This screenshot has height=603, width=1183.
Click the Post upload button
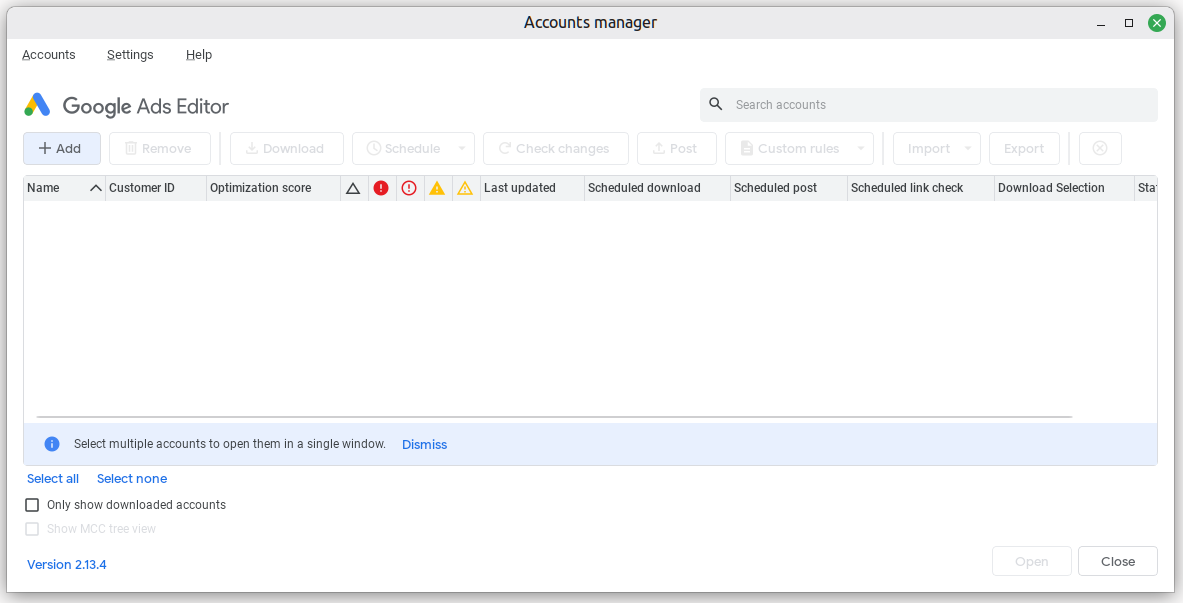click(x=677, y=149)
